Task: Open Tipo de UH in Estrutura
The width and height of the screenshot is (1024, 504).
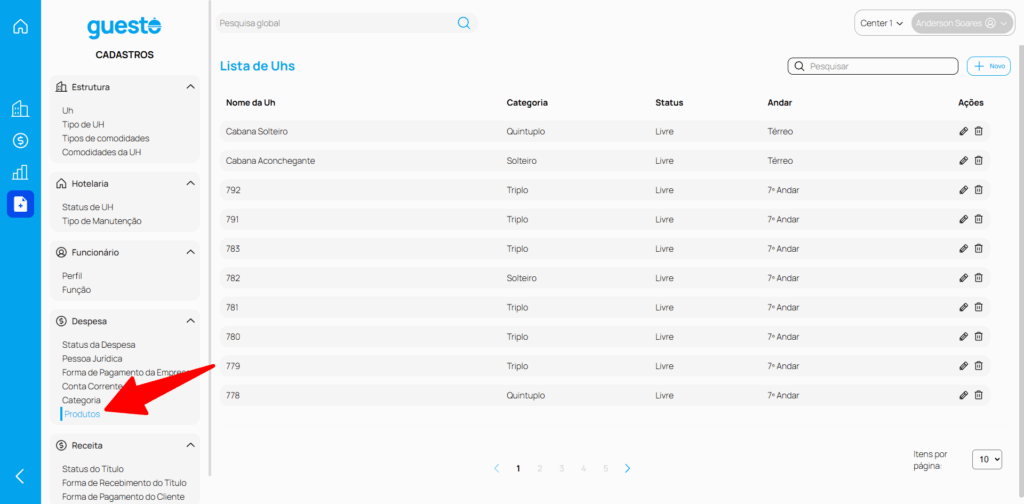Action: 82,124
